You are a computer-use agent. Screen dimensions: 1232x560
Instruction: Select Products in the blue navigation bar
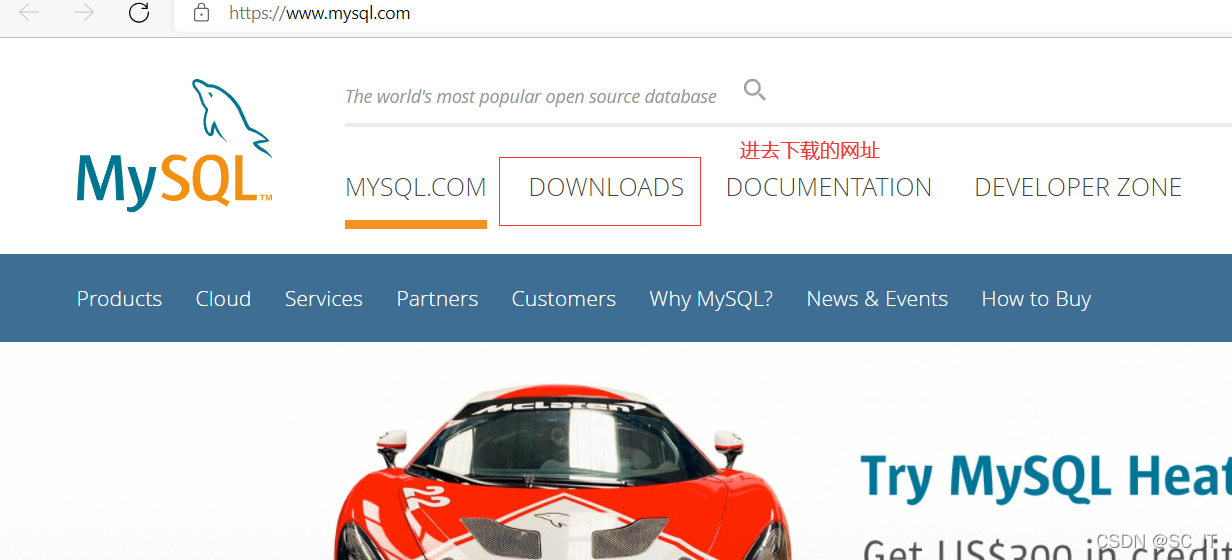coord(119,299)
